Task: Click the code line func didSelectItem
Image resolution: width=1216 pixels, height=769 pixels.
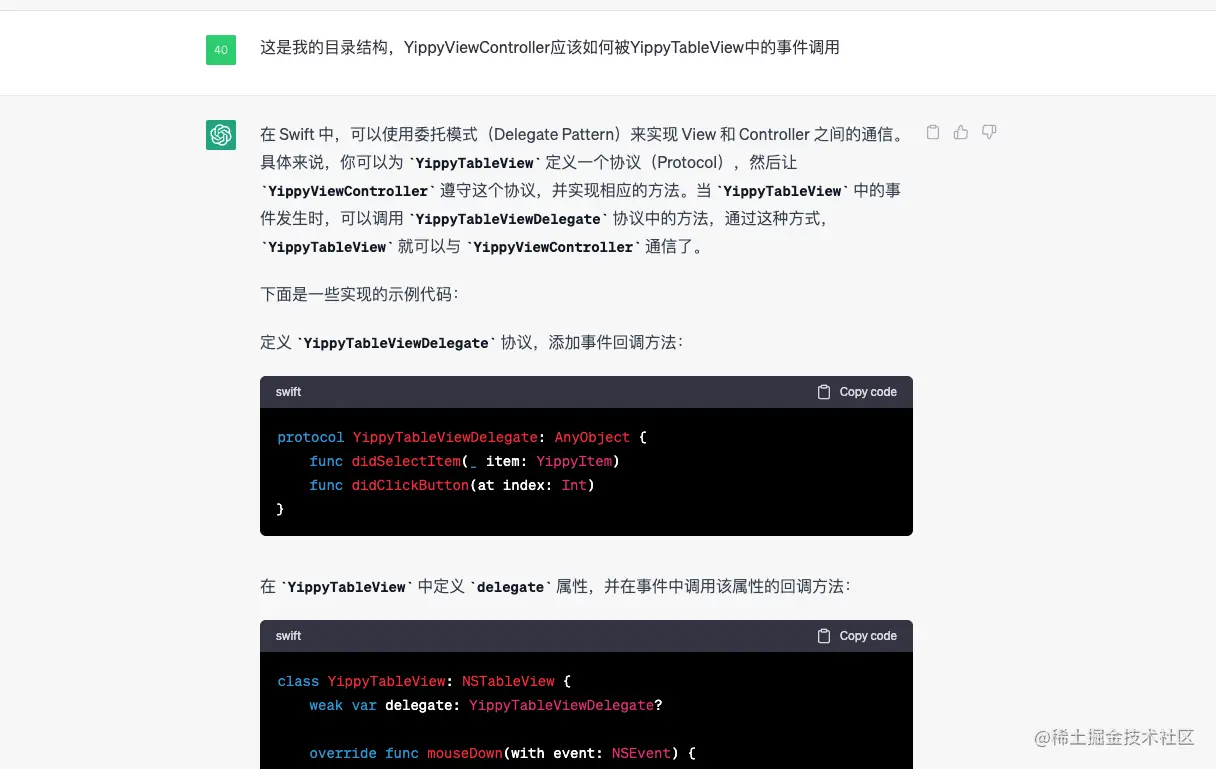Action: tap(464, 461)
